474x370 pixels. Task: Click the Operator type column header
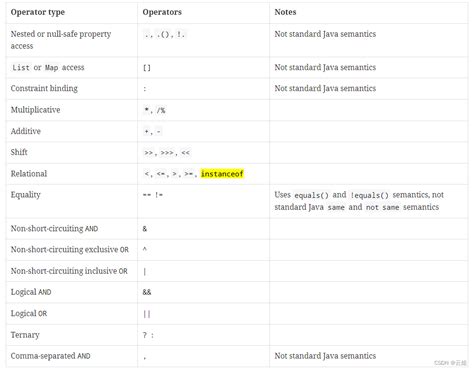click(38, 12)
